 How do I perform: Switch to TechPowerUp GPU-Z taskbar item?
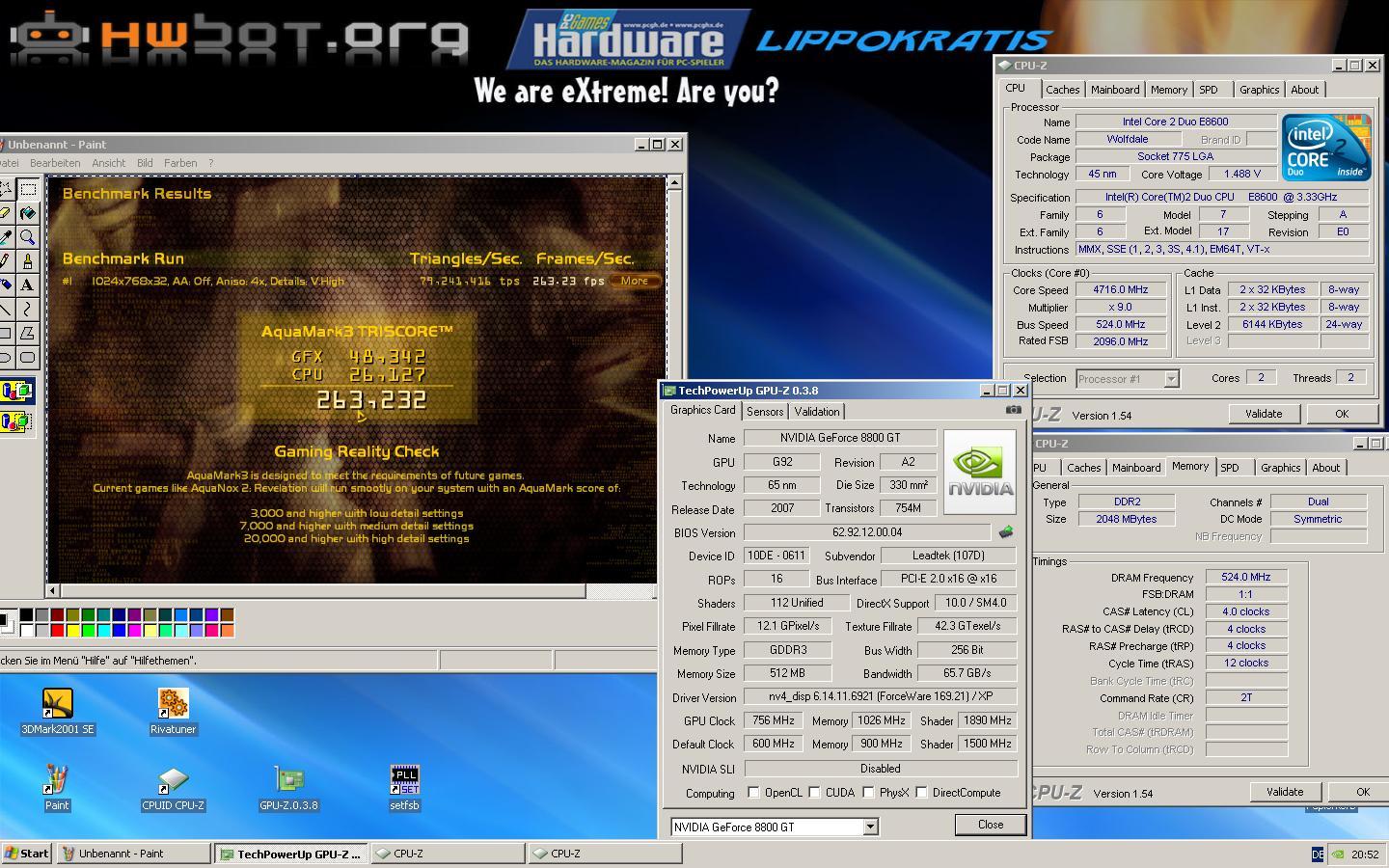pos(291,854)
